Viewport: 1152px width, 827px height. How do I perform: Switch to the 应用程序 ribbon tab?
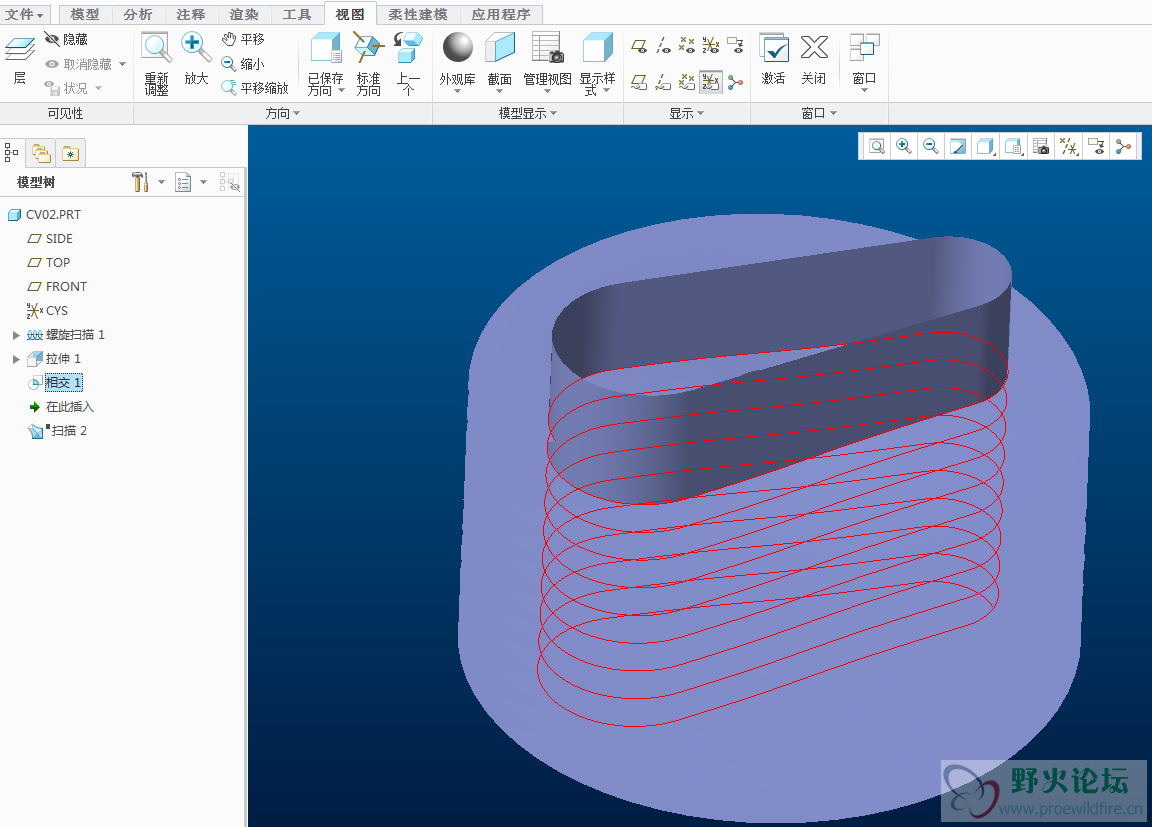(x=501, y=14)
